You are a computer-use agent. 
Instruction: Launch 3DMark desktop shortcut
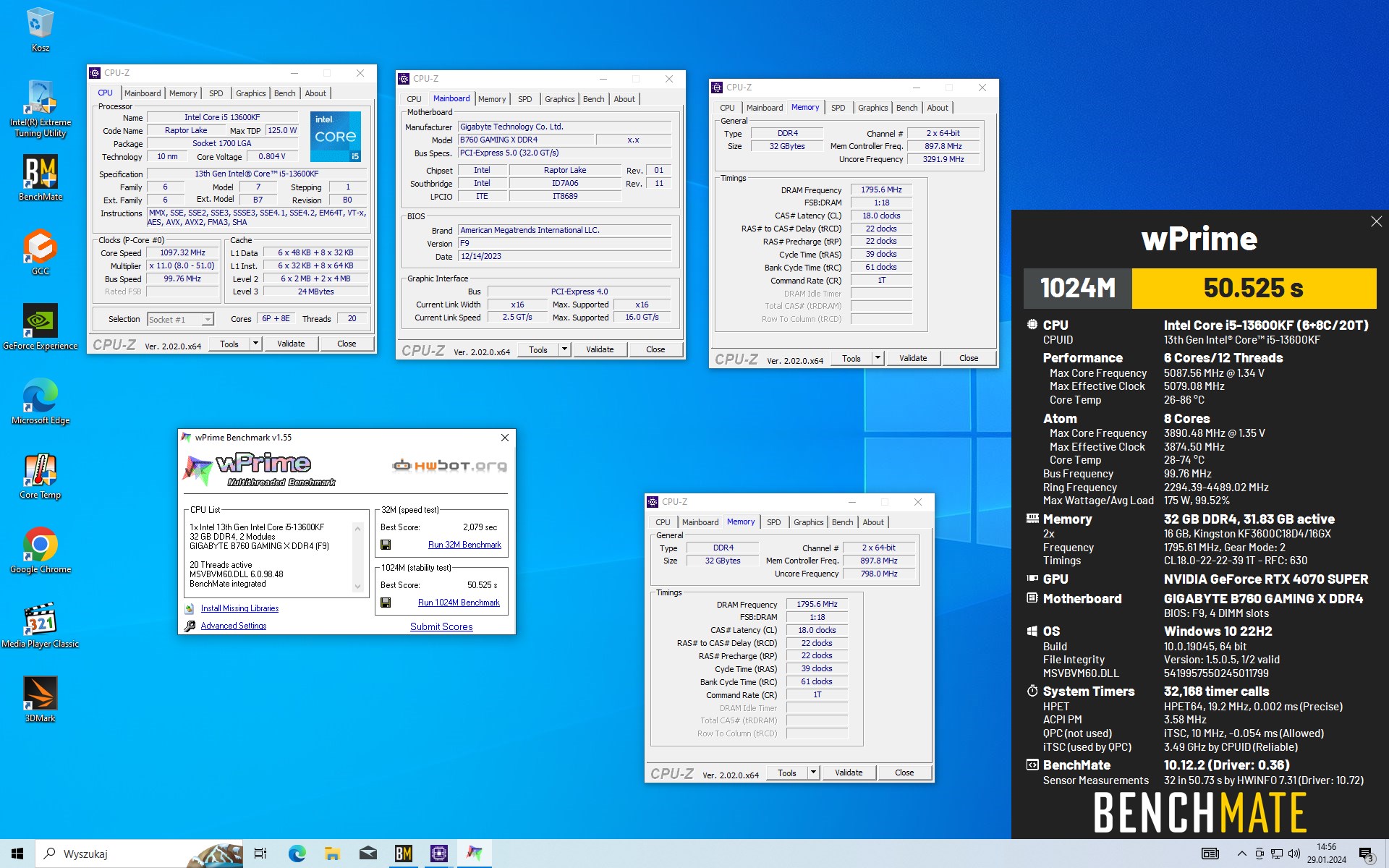41,699
